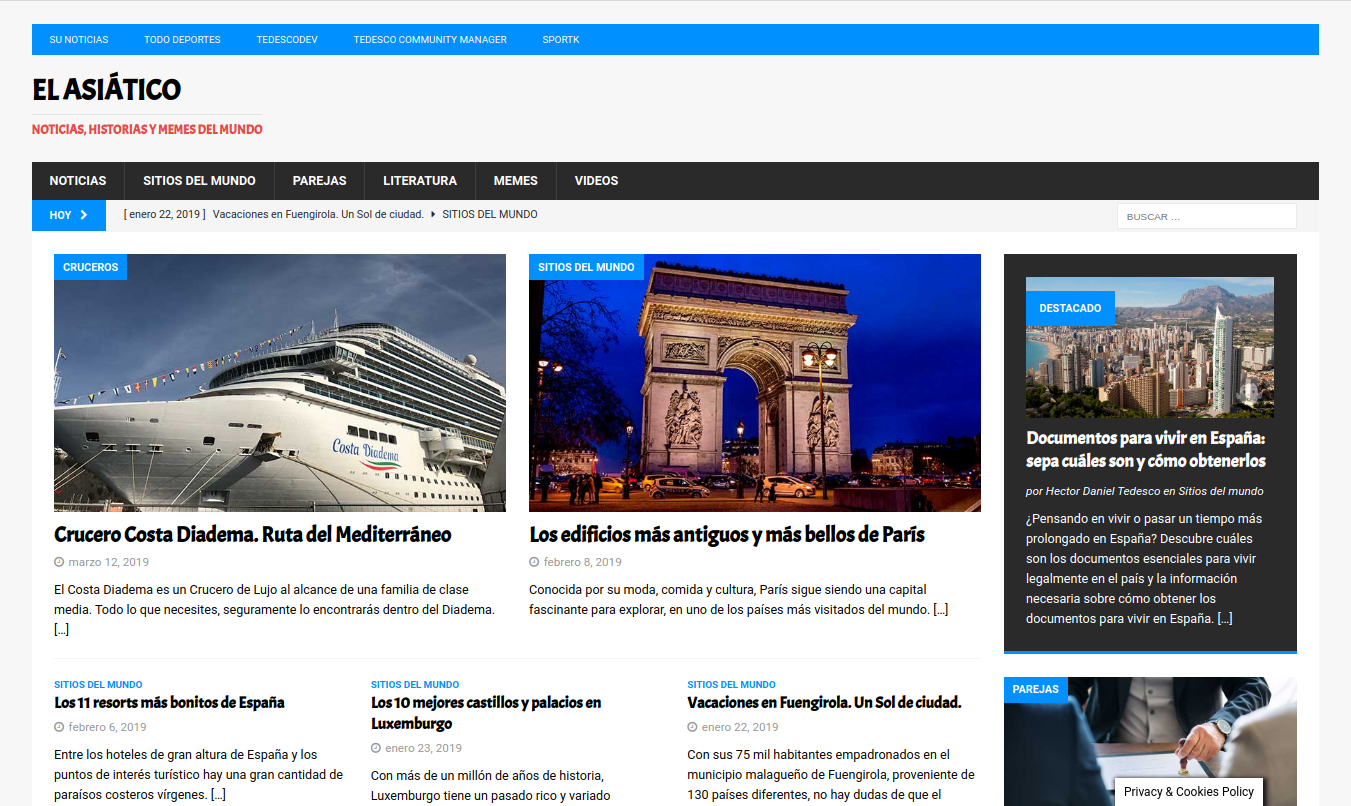Open the NOTICIAS main menu item
1351x806 pixels.
coord(78,181)
